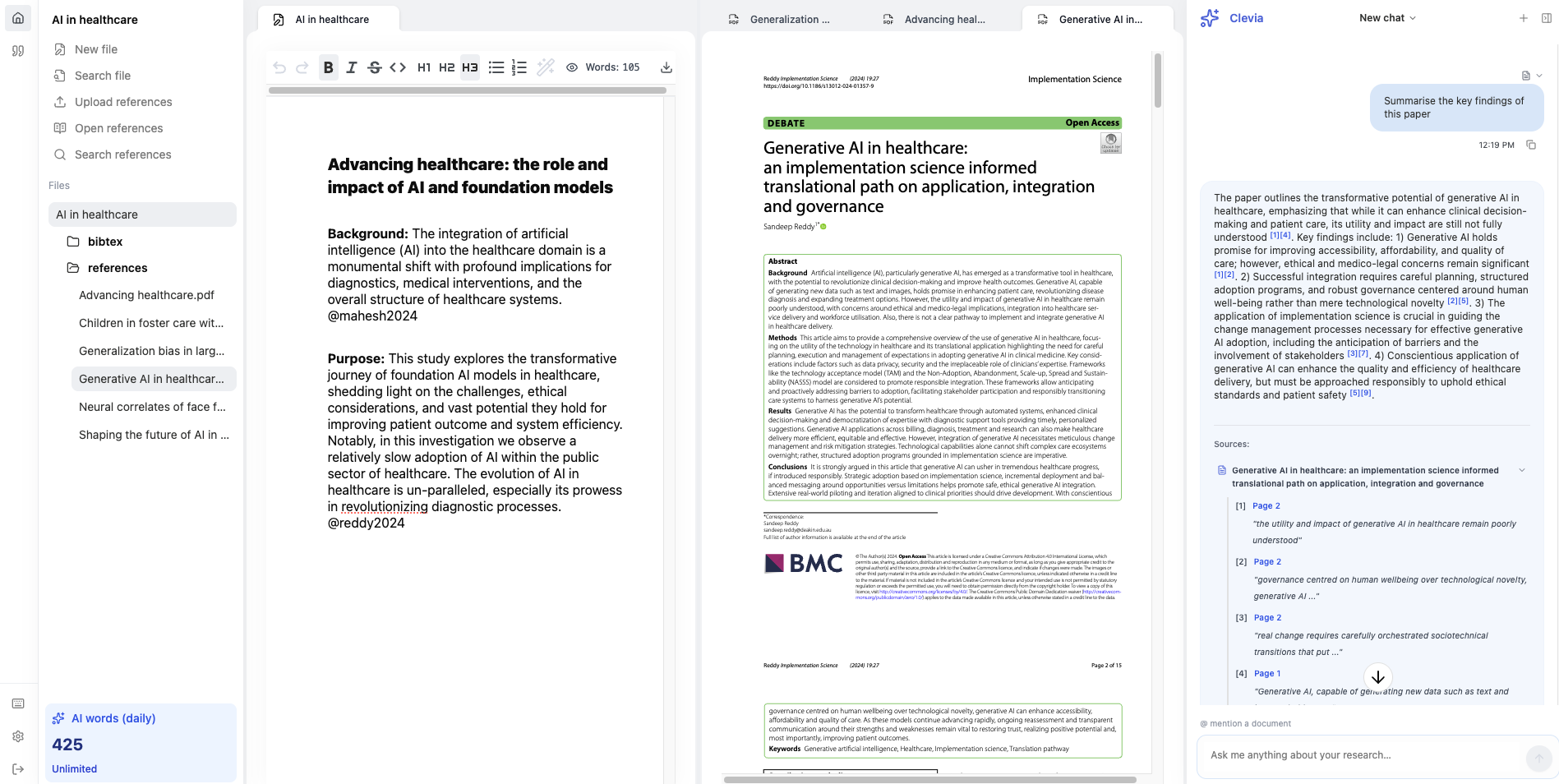
Task: Click the send message arrow button
Action: (x=1538, y=759)
